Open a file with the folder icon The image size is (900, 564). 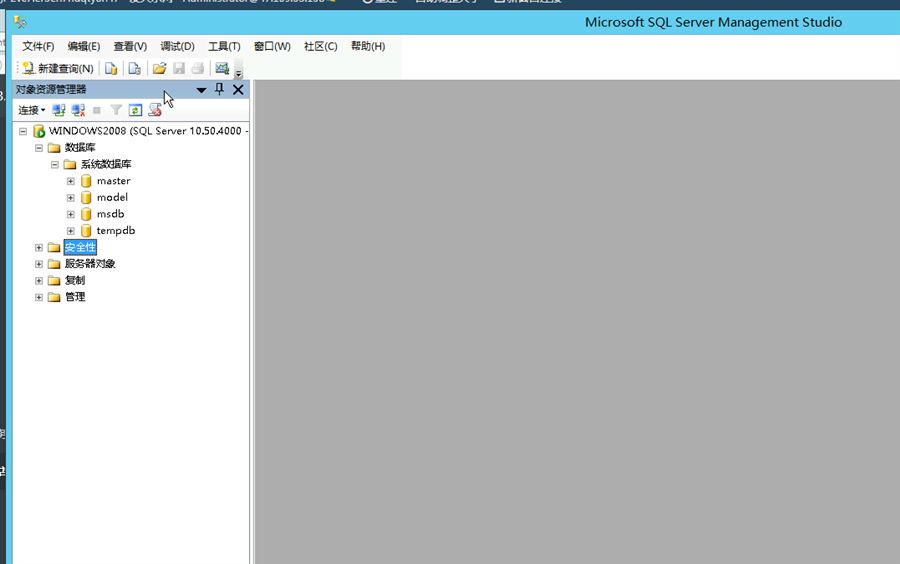click(x=159, y=69)
